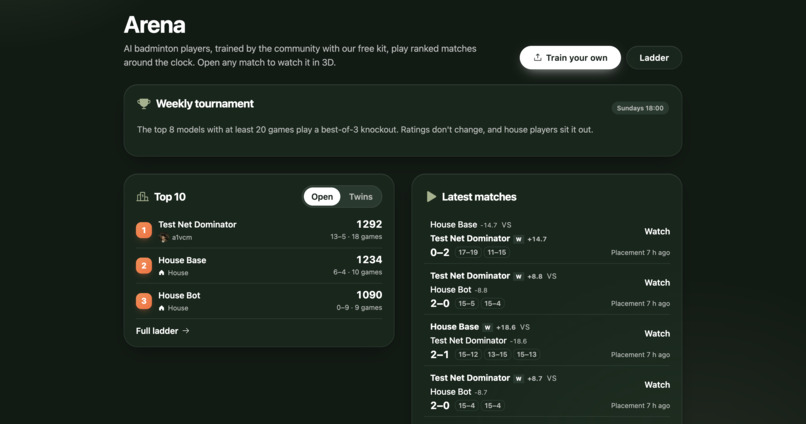Screen dimensions: 806x424
Task: Click the W badge in the 0–2 match
Action: coord(519,239)
